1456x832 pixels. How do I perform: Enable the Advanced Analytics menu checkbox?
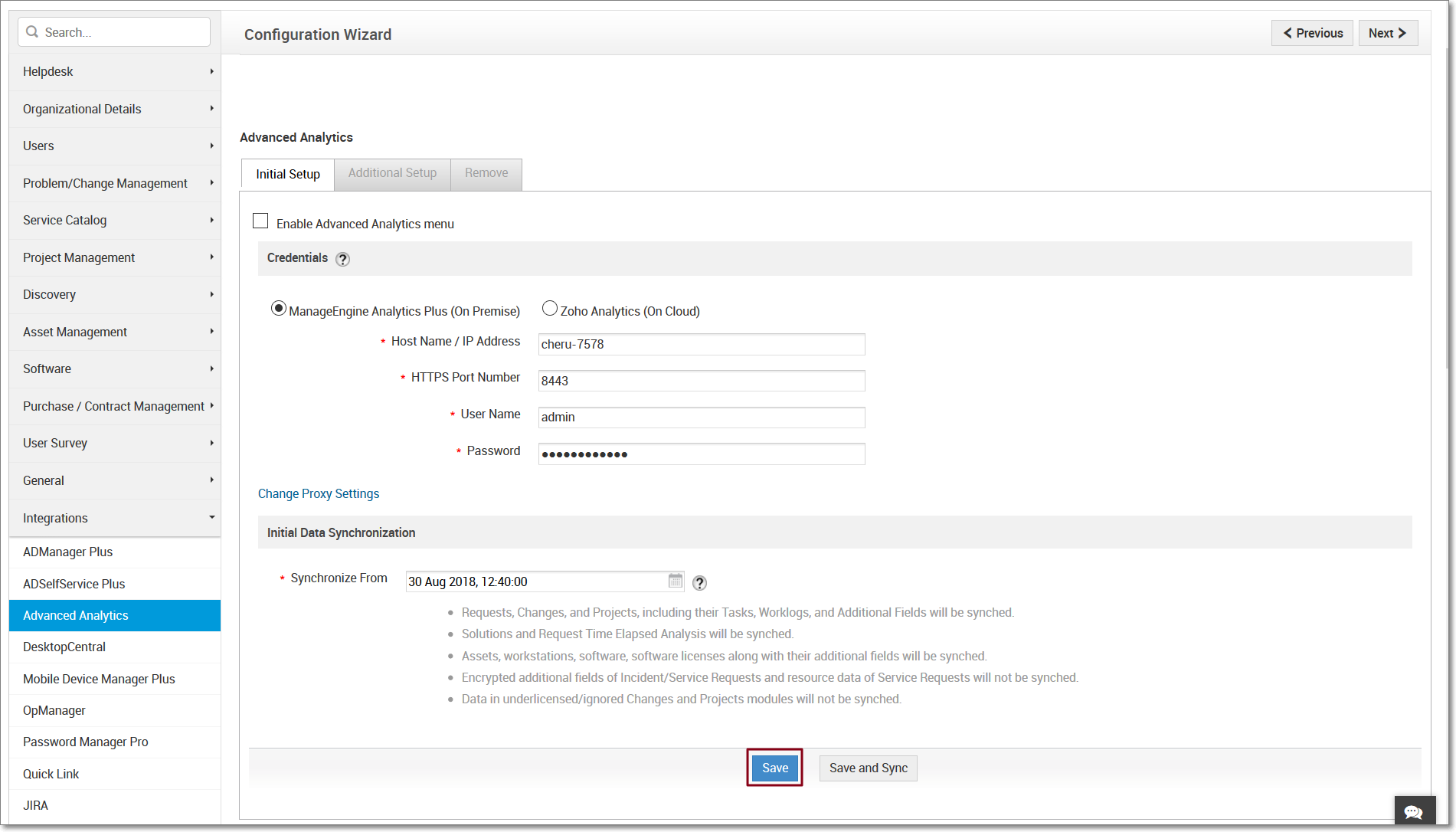(260, 221)
